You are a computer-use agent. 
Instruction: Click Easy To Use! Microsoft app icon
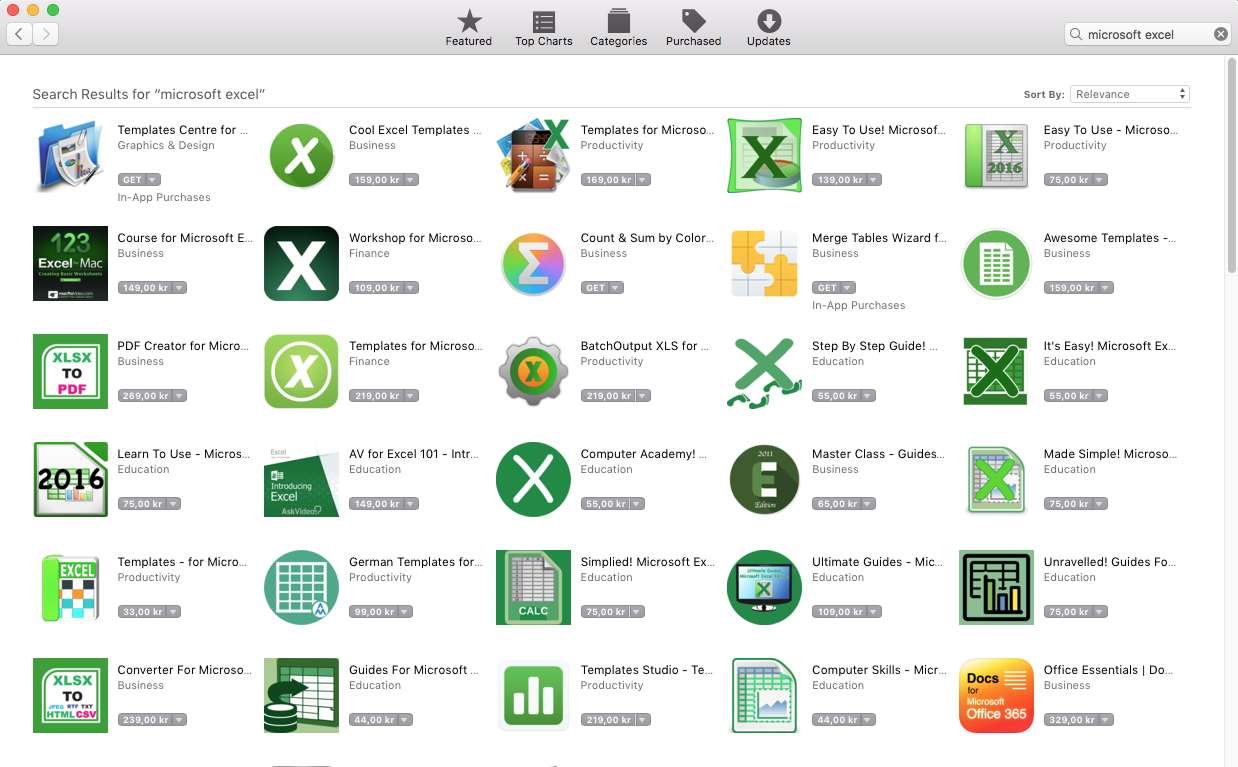(764, 156)
